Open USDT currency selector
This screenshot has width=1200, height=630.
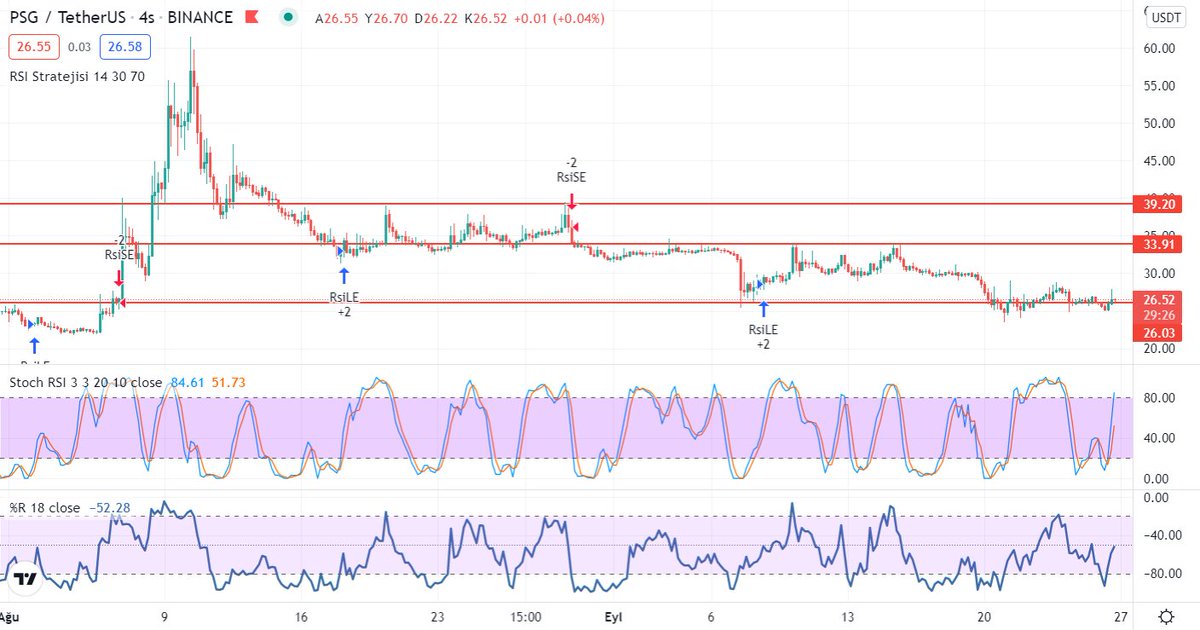[x=1165, y=18]
